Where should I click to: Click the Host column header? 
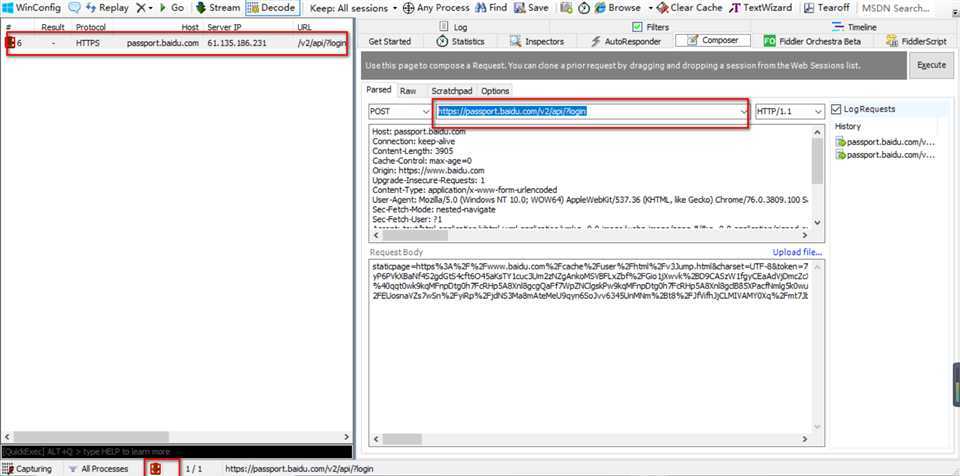pos(190,28)
